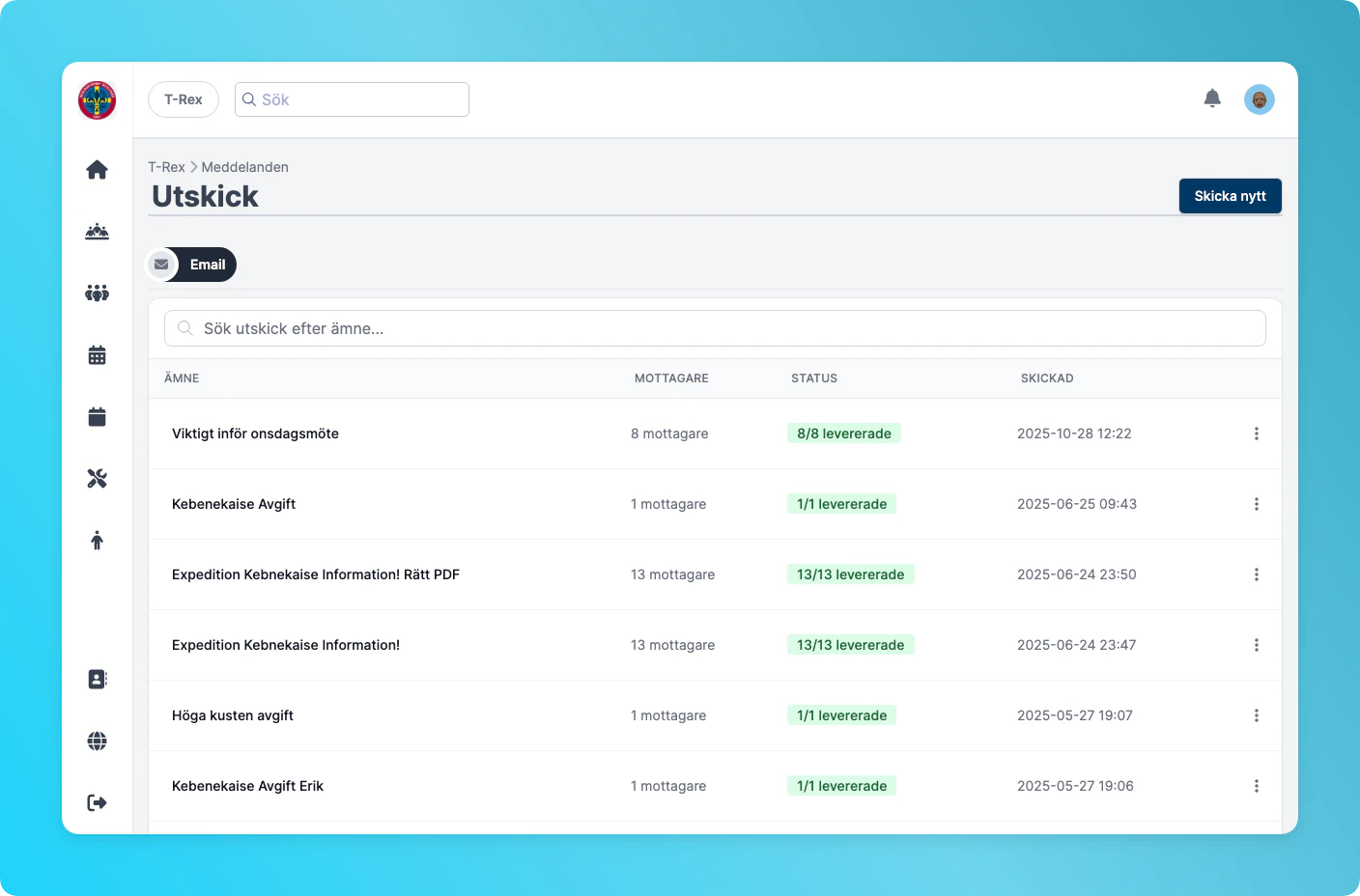Open options for Viktigt inför onsdagsmöte row
Viewport: 1360px width, 896px height.
[x=1257, y=434]
